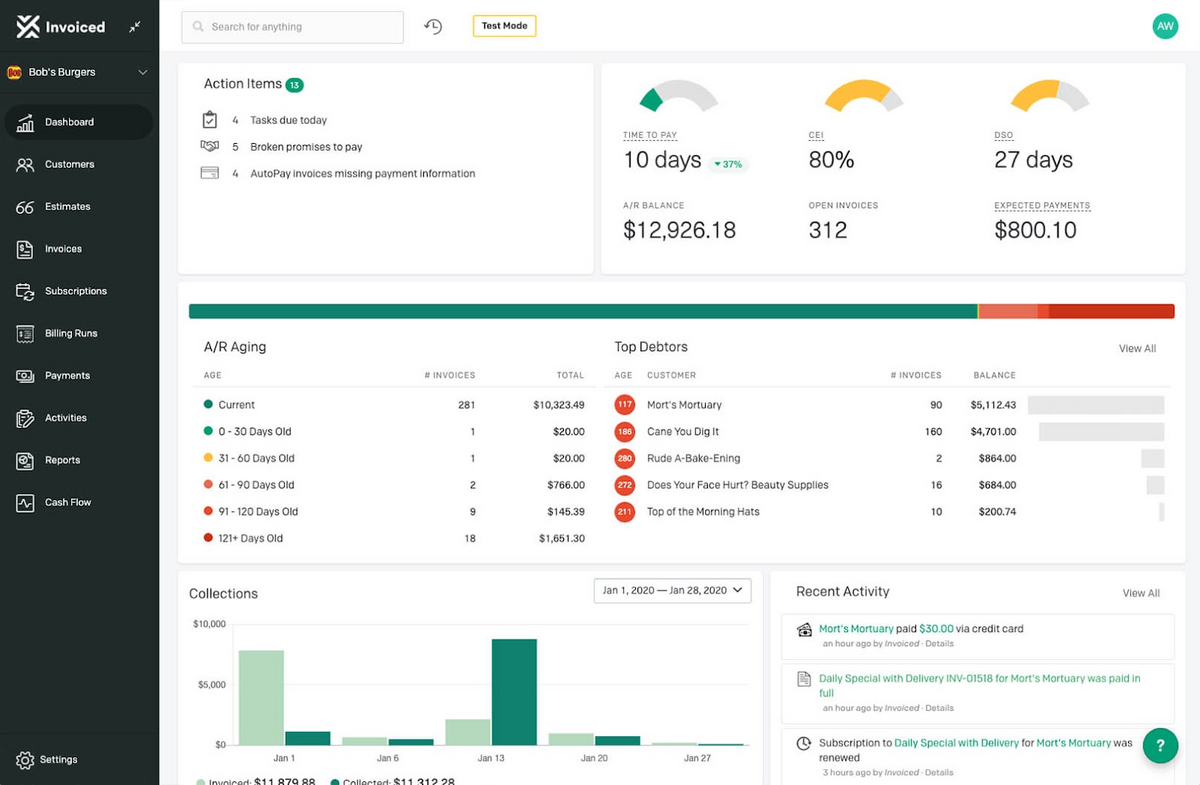Click the Estimates sidebar icon
The height and width of the screenshot is (785, 1200).
point(25,207)
